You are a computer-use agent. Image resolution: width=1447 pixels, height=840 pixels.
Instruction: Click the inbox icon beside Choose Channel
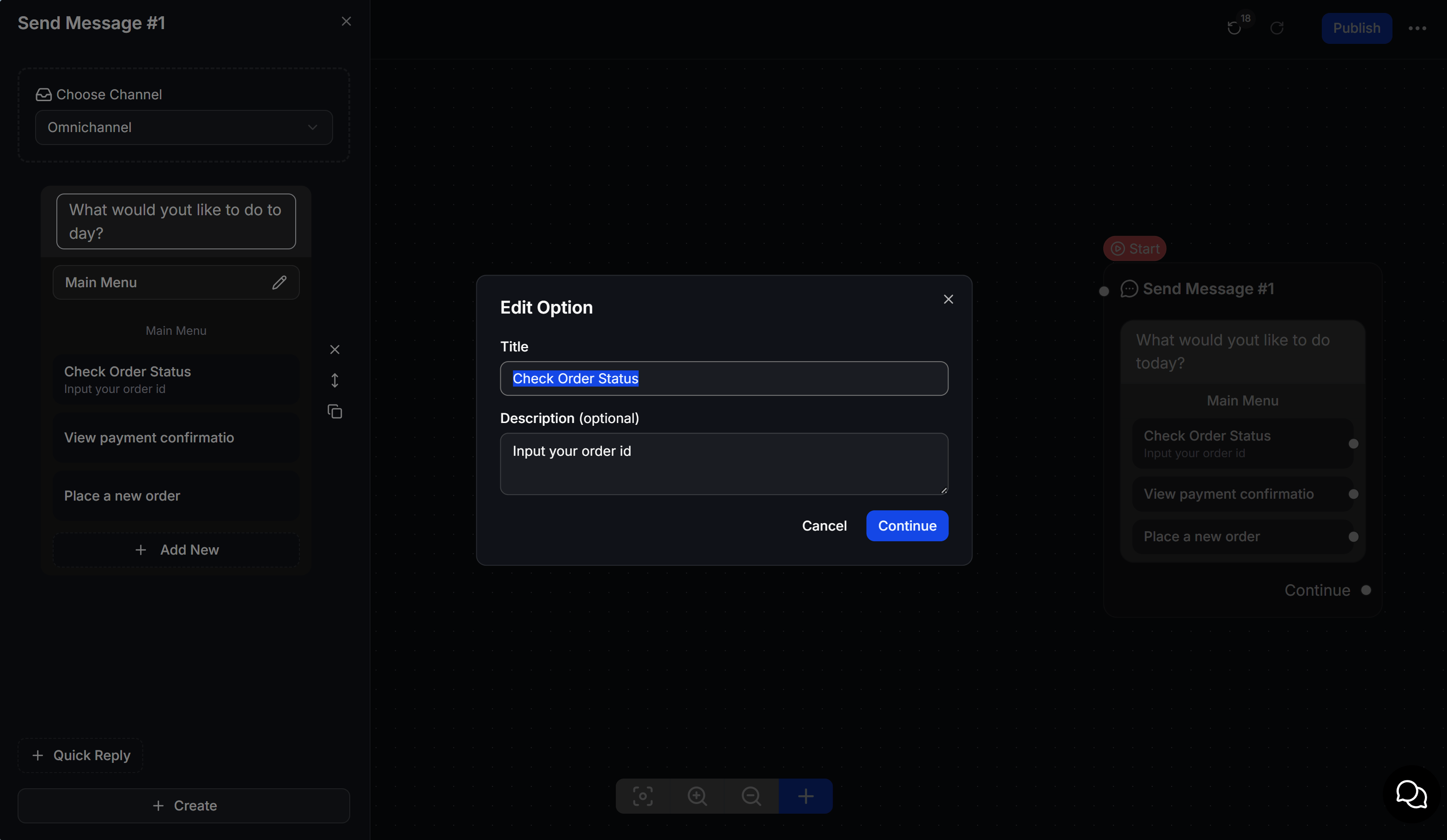click(x=43, y=95)
